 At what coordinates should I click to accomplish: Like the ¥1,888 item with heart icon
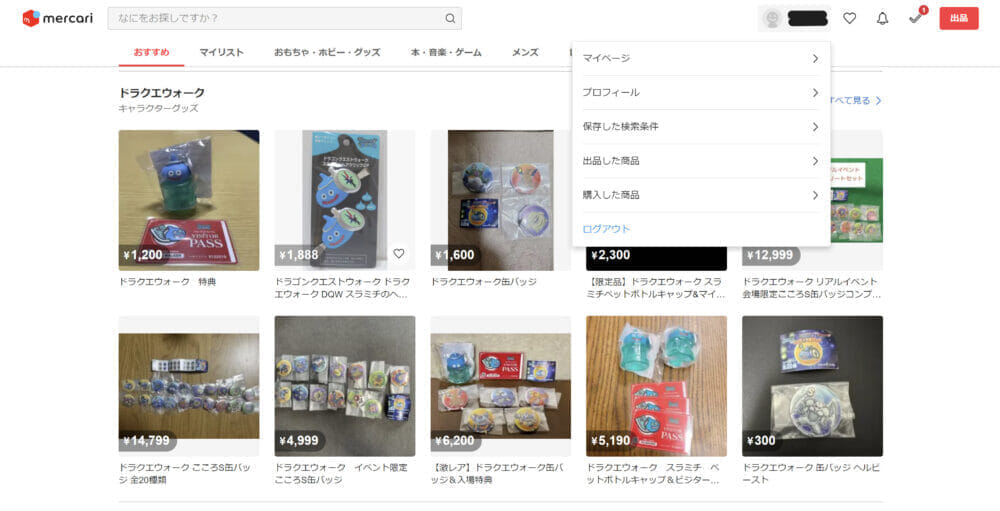[x=399, y=253]
